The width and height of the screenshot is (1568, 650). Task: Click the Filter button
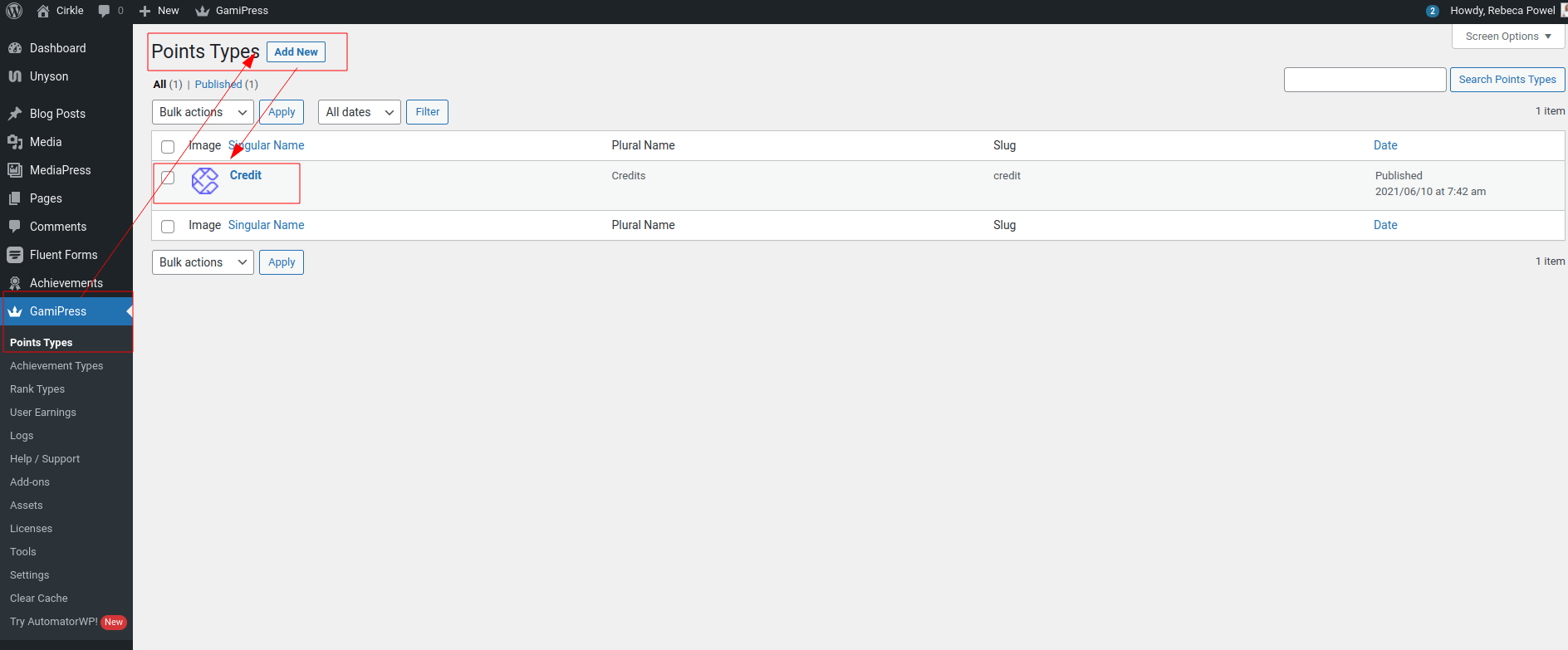(428, 112)
